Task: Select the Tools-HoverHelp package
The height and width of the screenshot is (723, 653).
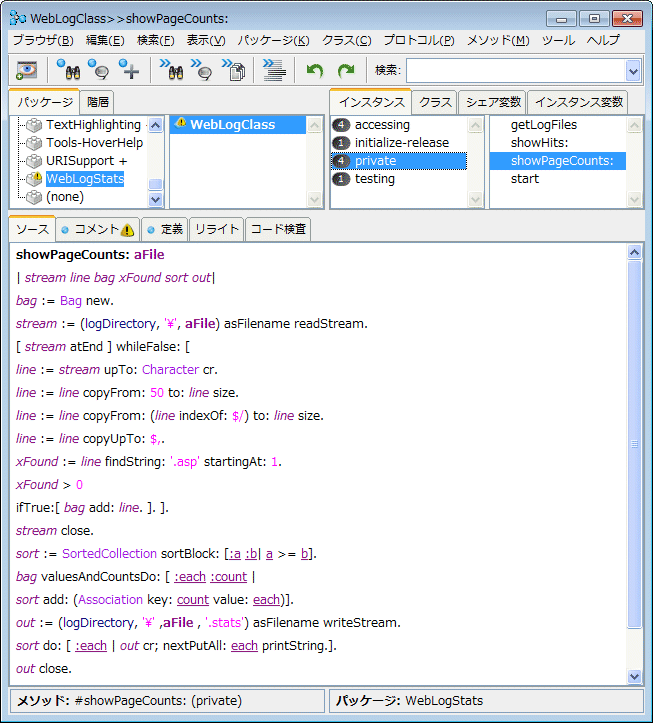Action: click(x=94, y=143)
